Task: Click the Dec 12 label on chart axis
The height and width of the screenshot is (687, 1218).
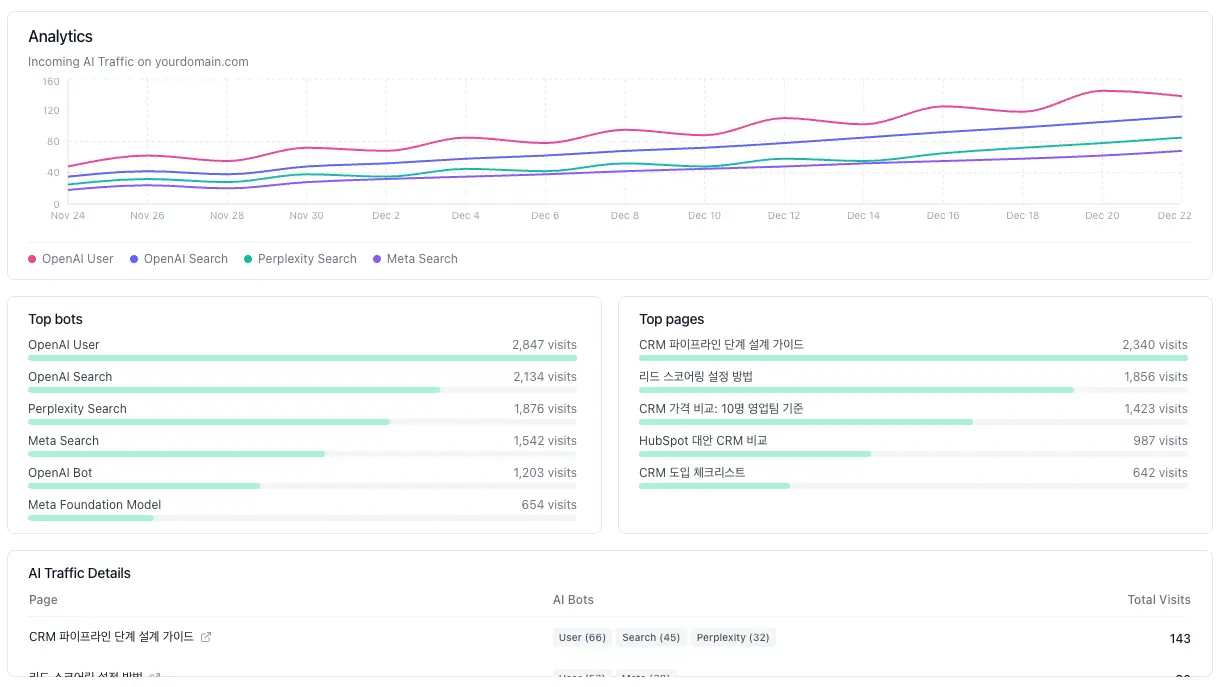Action: (784, 216)
